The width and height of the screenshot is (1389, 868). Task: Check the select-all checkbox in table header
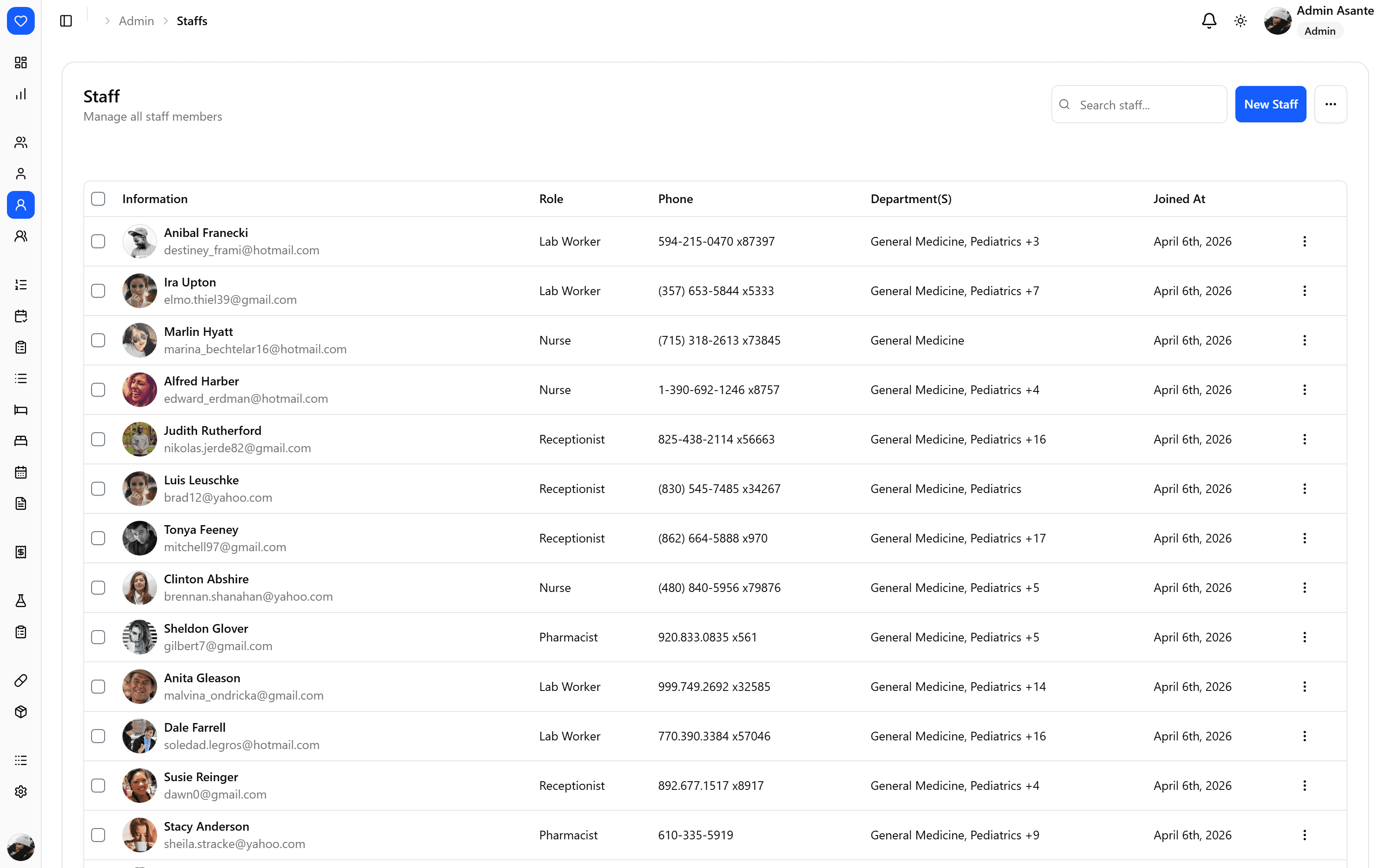98,199
